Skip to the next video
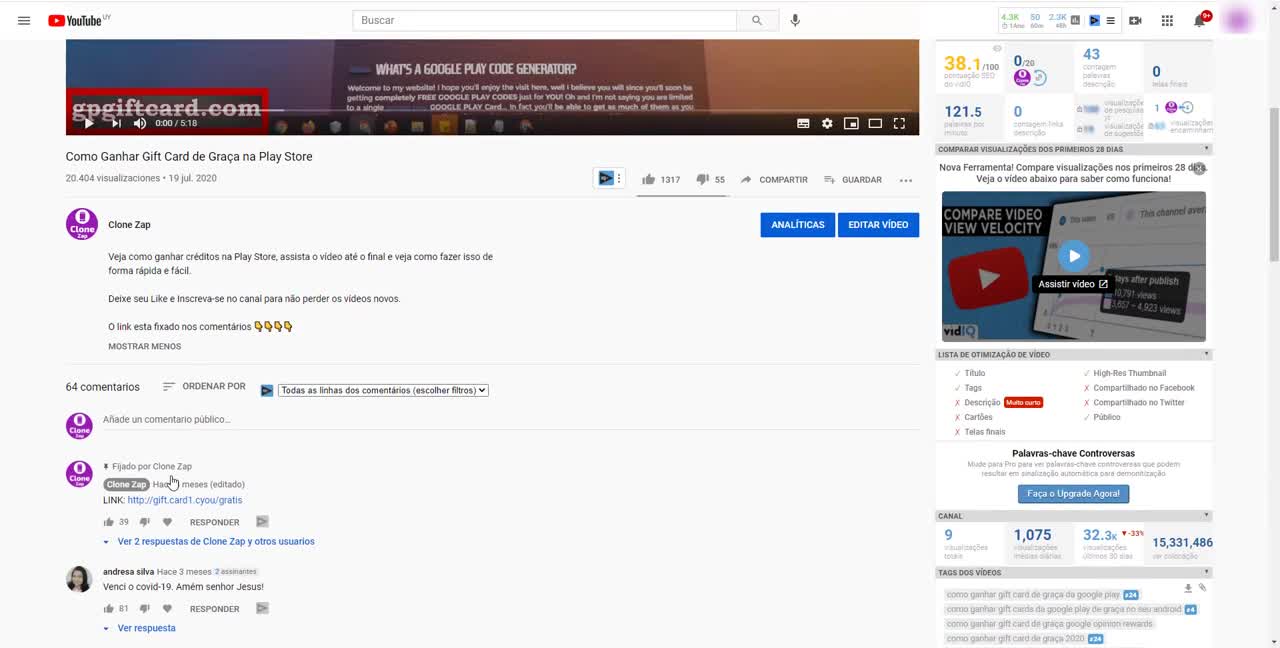Screen dimensions: 1280x648 coord(115,123)
